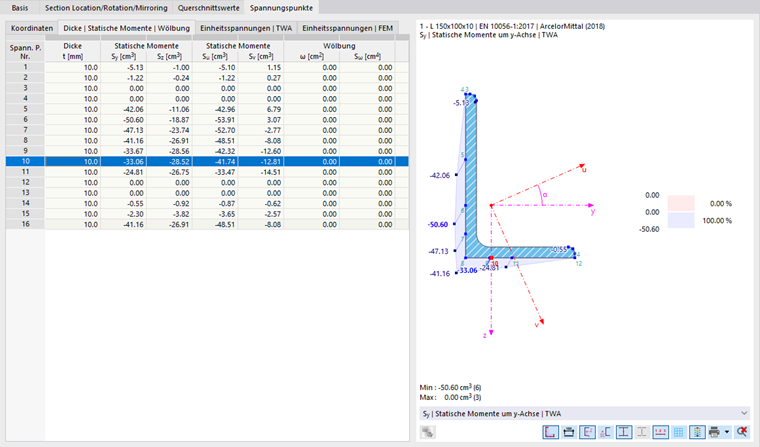Select the highlighted row number 10
Viewport: 760px width, 447px height.
tap(25, 161)
